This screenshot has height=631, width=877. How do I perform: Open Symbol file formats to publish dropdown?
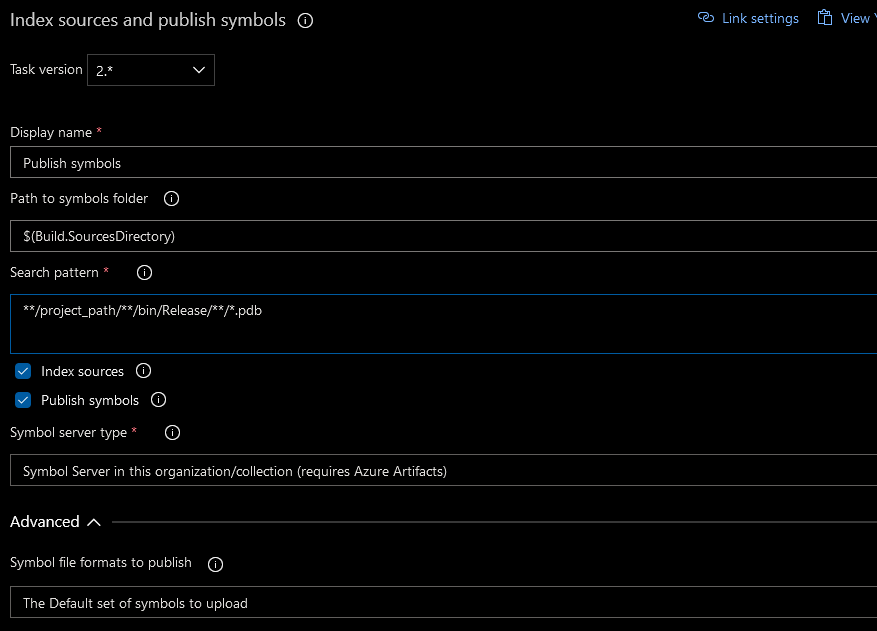point(444,602)
